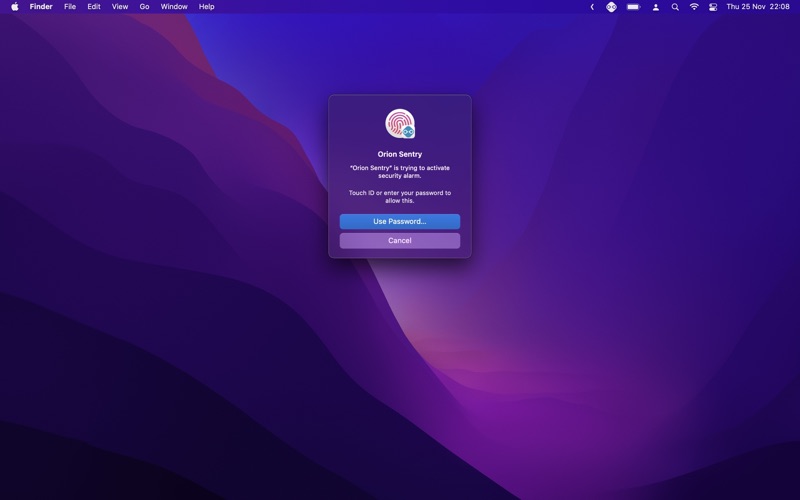This screenshot has width=800, height=500.
Task: Click the Orion Sentry dialog title
Action: [399, 154]
